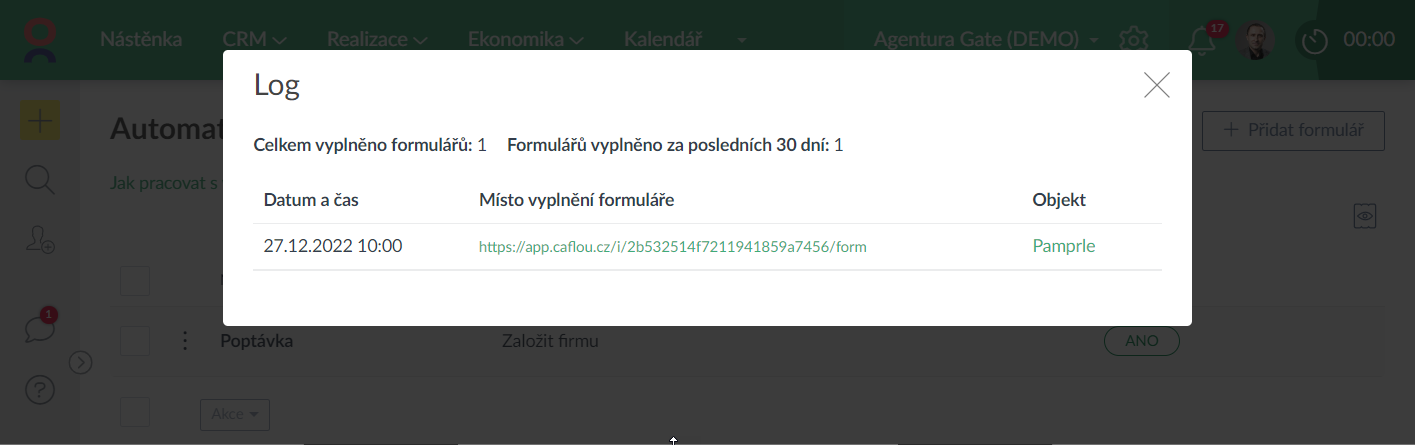Expand the CRM menu dropdown
This screenshot has height=445, width=1415.
pos(255,40)
